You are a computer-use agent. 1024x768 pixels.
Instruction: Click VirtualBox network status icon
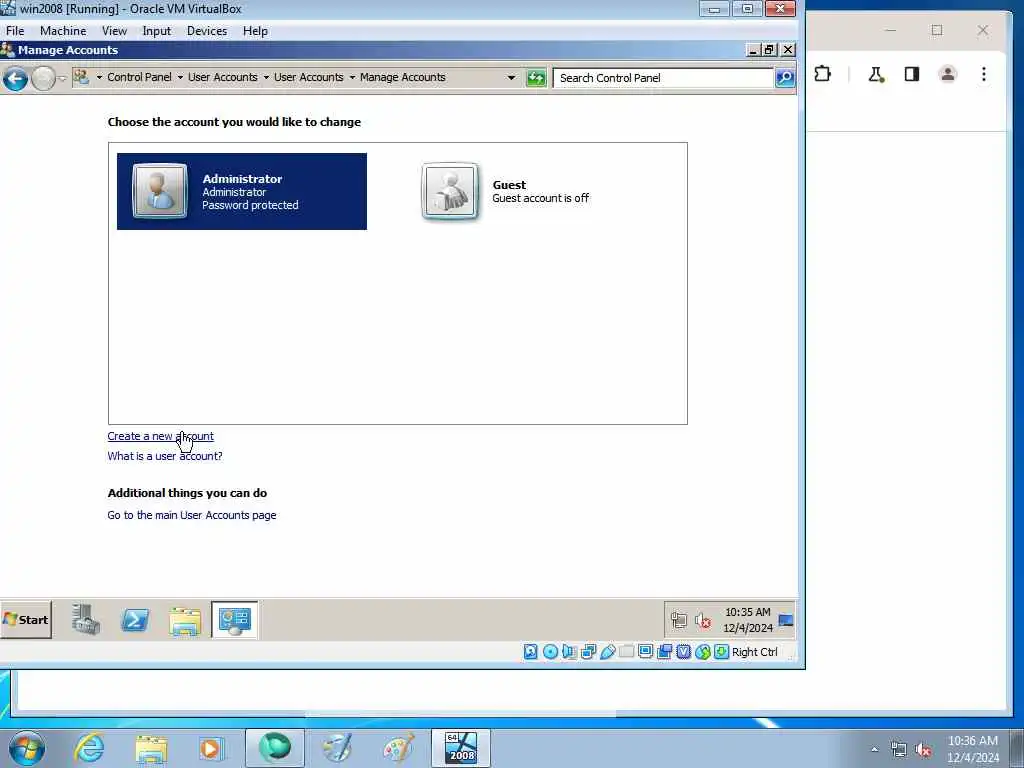tap(588, 652)
